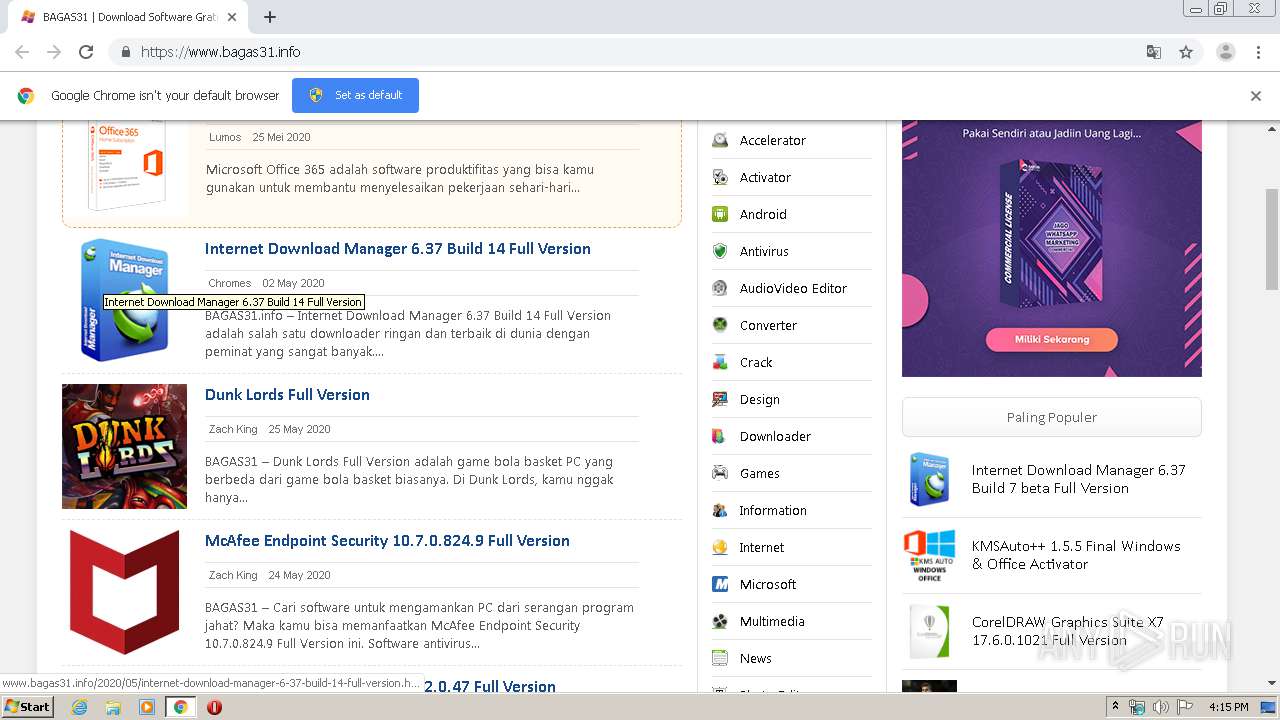1280x720 pixels.
Task: Click the Antivirus shield icon
Action: point(720,252)
